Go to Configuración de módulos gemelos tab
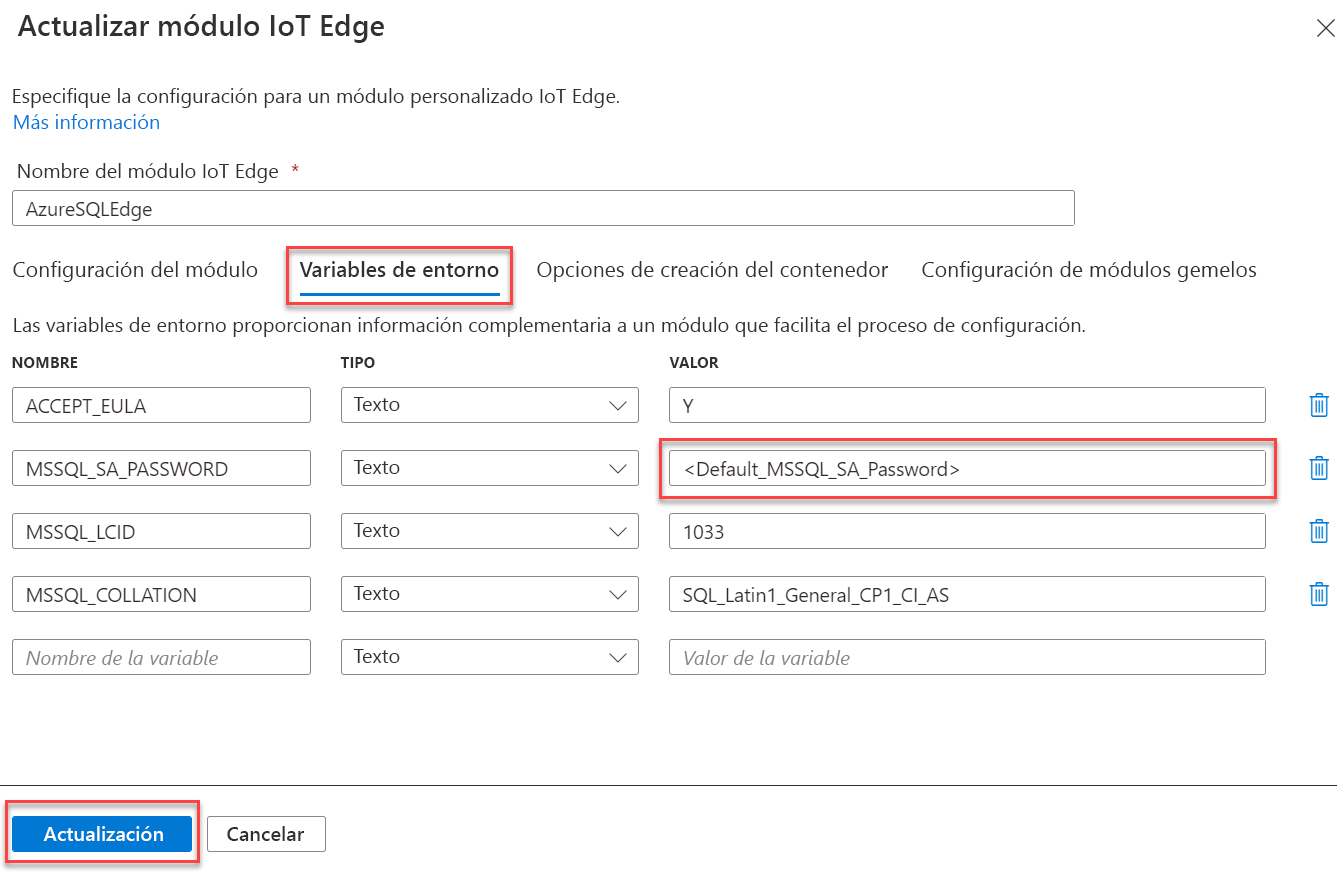 point(1089,270)
